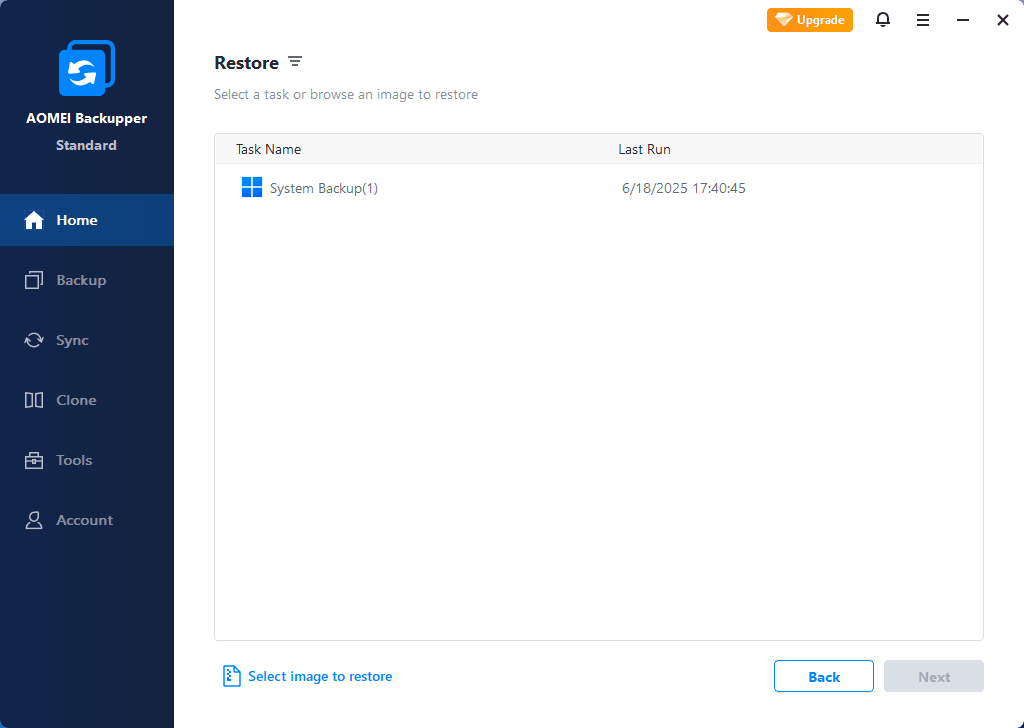Click the Clone icon in sidebar

point(34,400)
